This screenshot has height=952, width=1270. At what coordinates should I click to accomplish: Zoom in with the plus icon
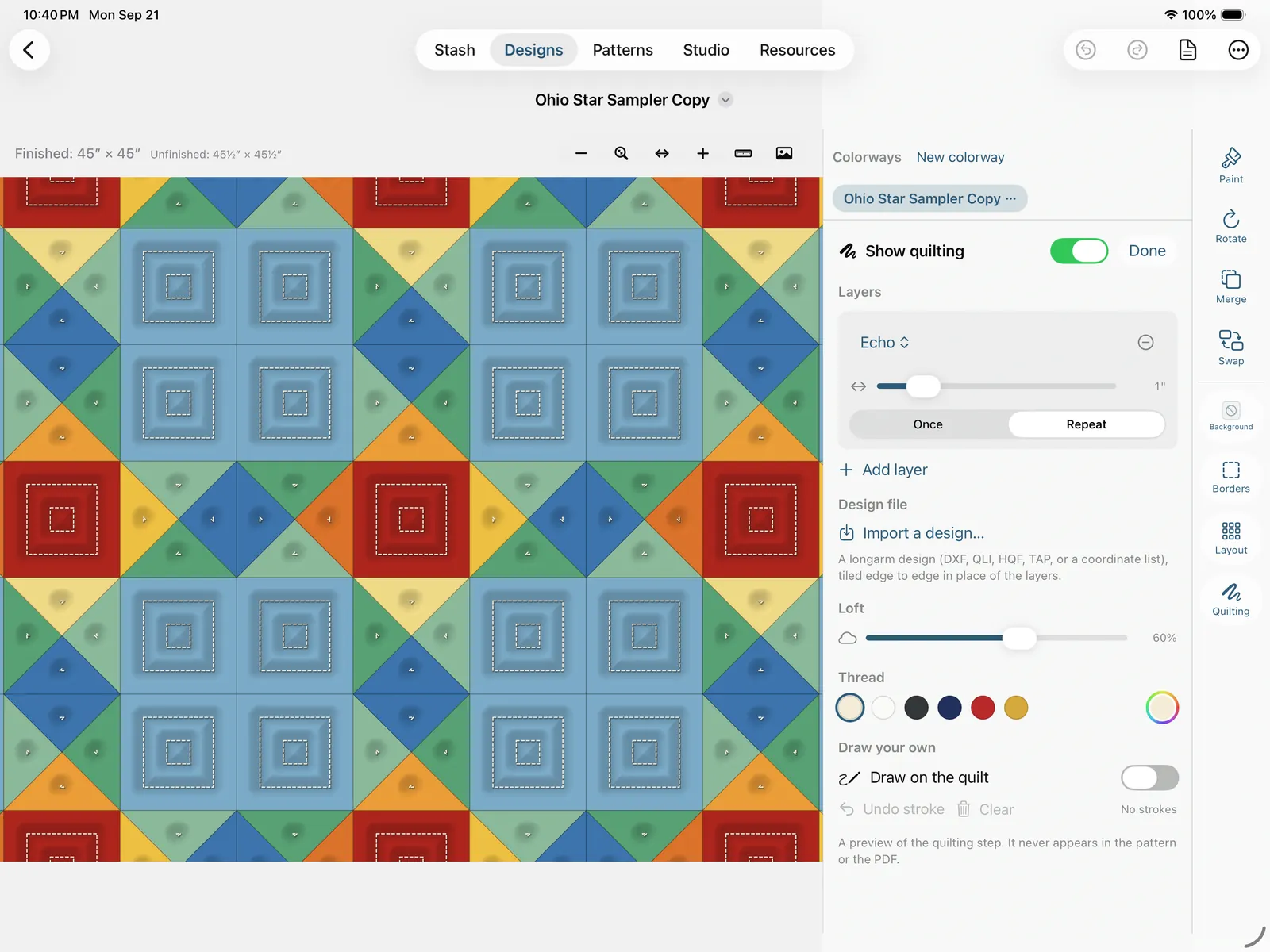pos(702,153)
